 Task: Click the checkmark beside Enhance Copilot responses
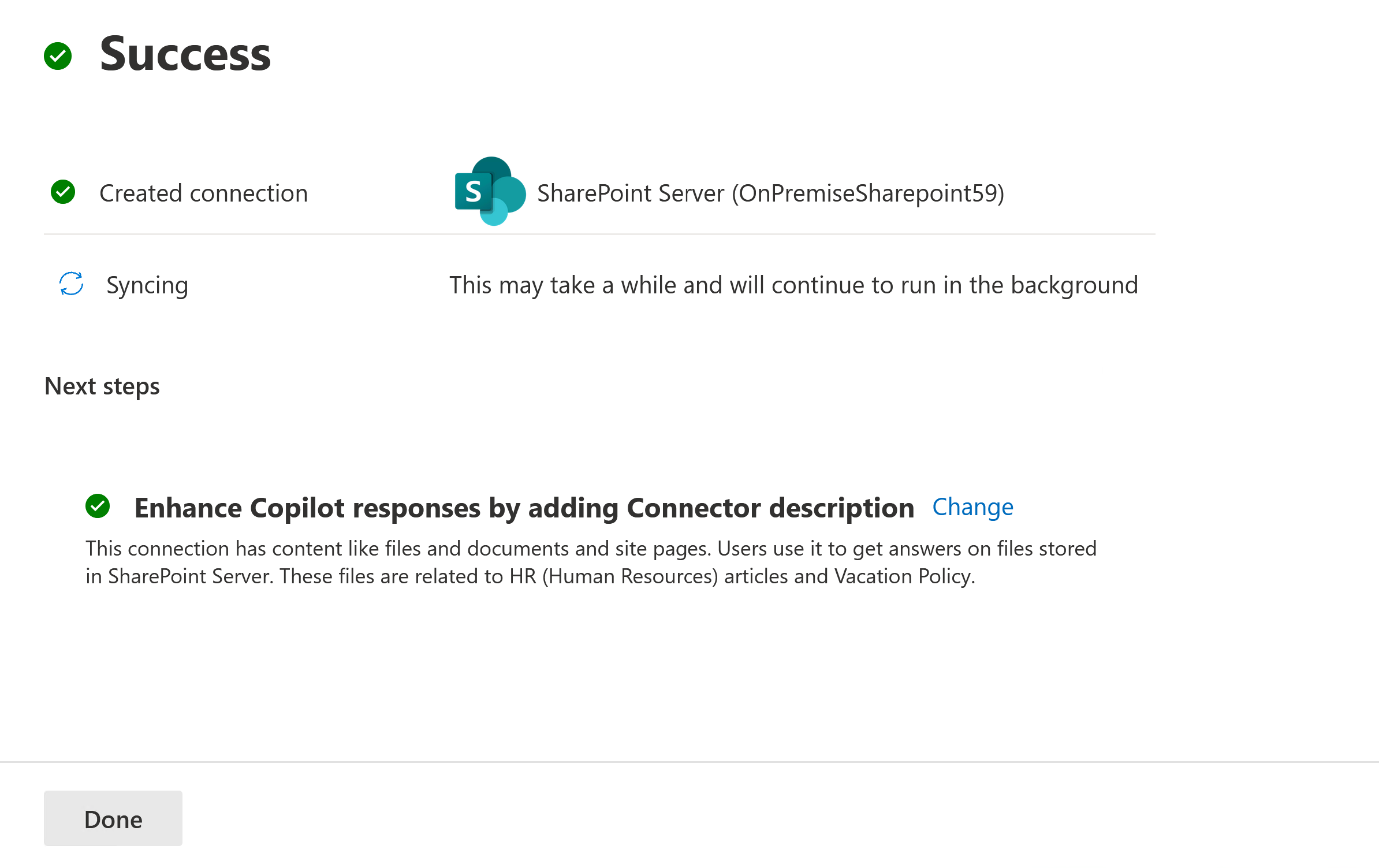pyautogui.click(x=98, y=506)
